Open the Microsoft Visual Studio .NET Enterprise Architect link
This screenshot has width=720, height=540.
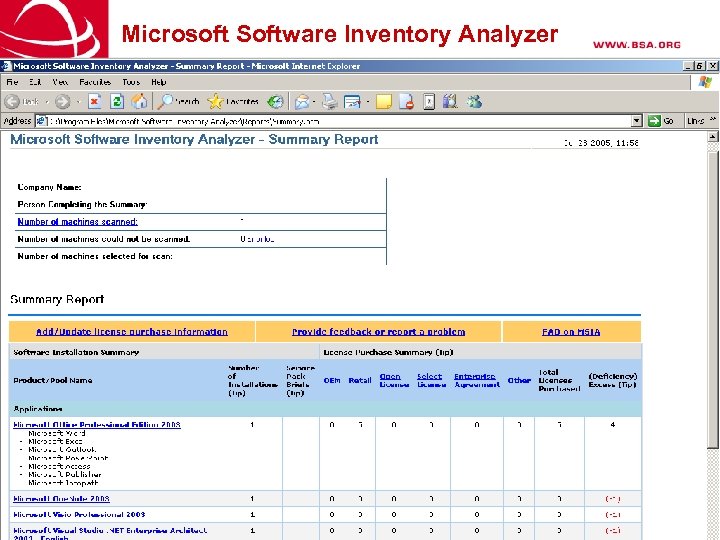pyautogui.click(x=110, y=534)
